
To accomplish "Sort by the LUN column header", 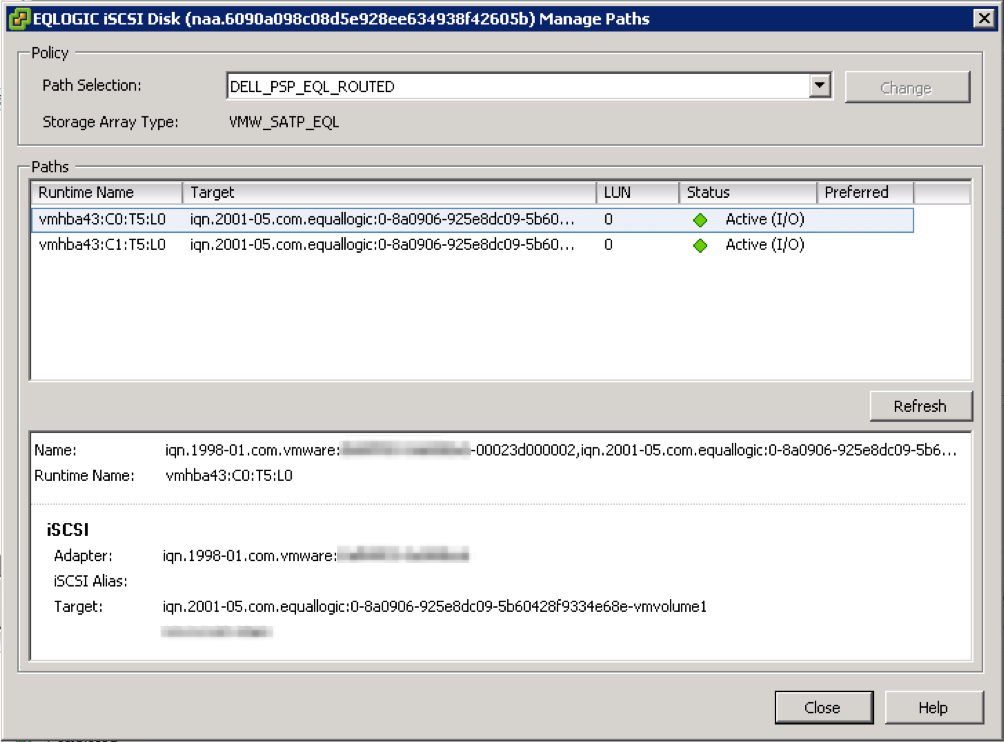I will (637, 192).
